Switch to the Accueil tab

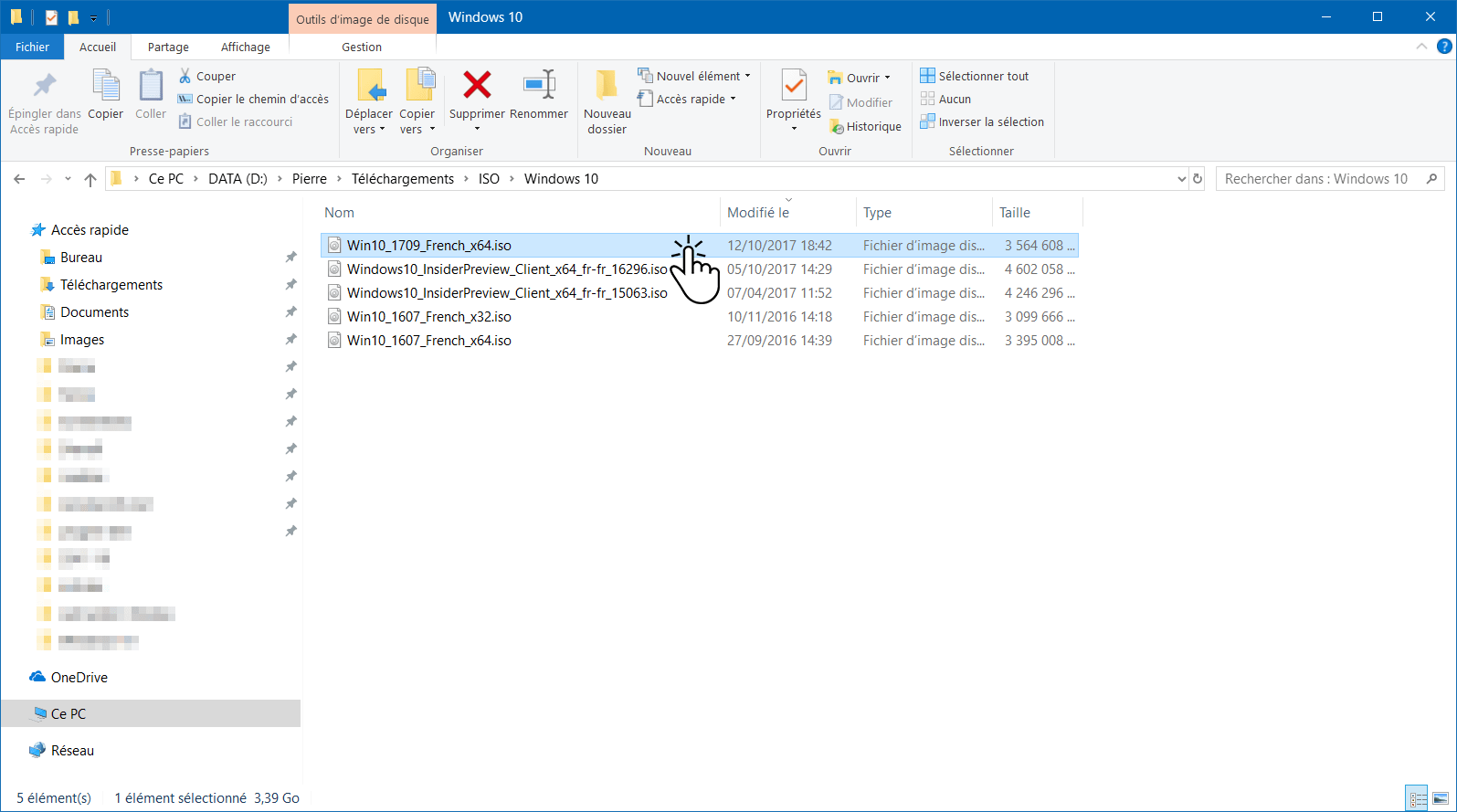[x=98, y=47]
